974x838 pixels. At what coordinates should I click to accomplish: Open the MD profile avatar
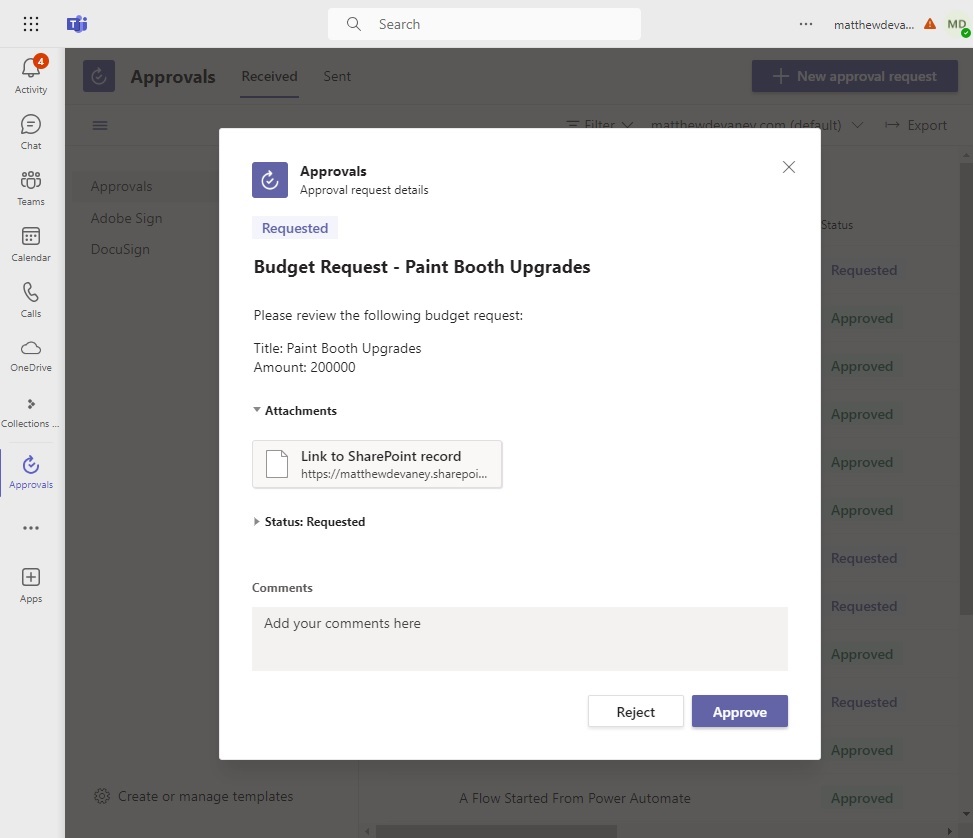[x=957, y=25]
